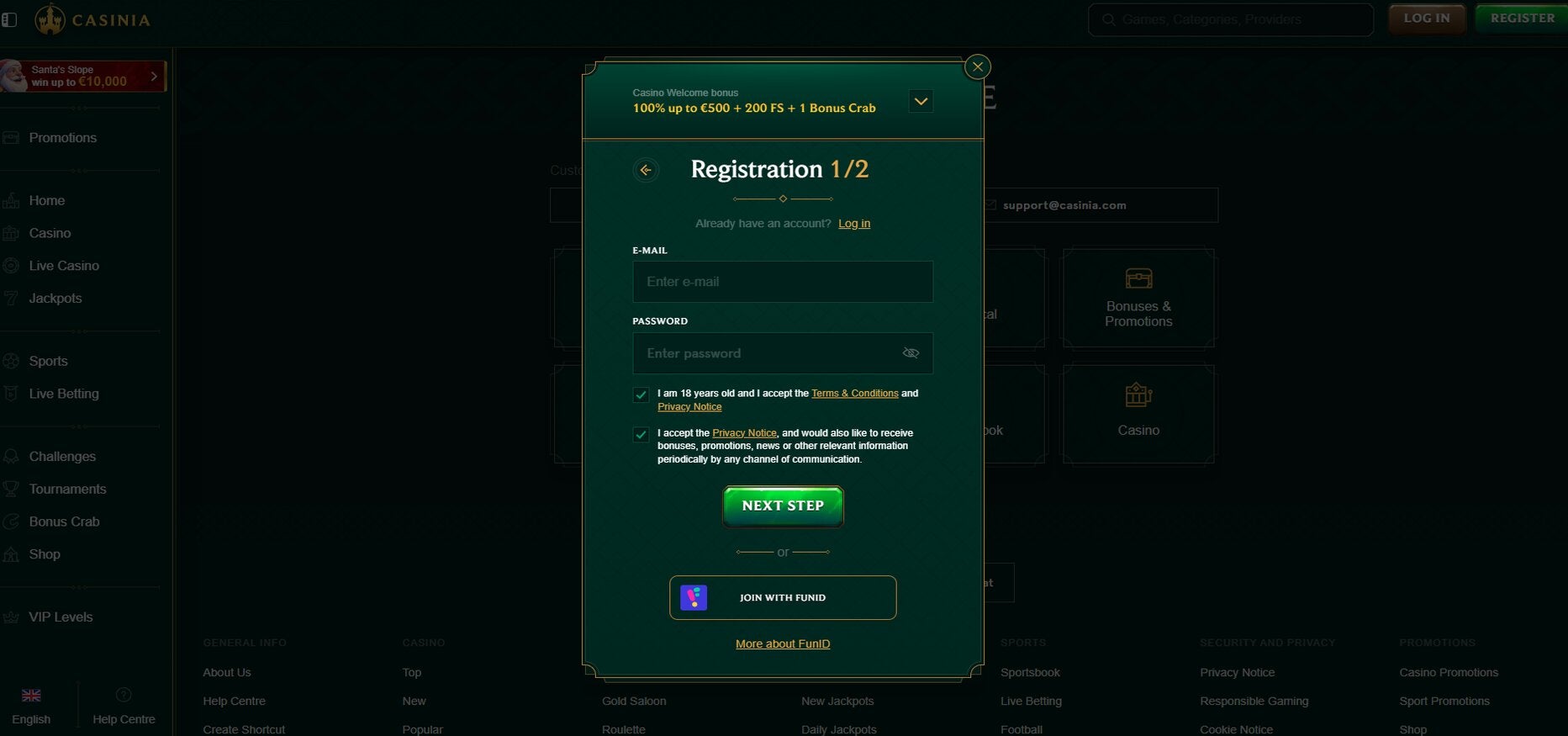1568x736 pixels.
Task: Open Sport Promotions footer link
Action: [1444, 702]
